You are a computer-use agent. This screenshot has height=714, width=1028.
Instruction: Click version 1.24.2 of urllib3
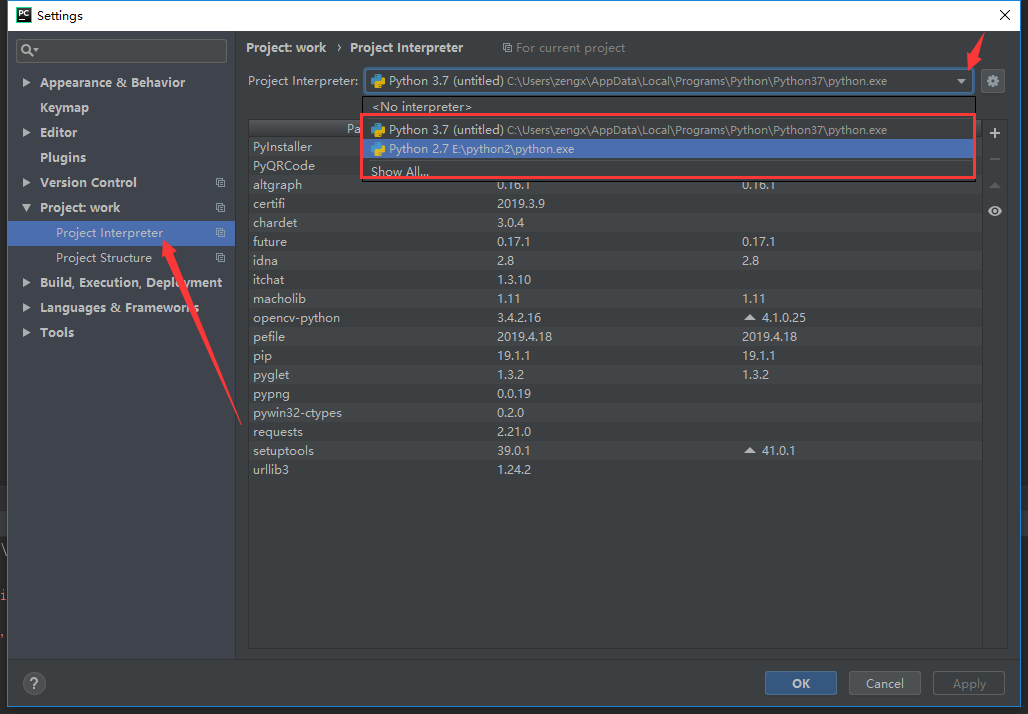[x=514, y=470]
